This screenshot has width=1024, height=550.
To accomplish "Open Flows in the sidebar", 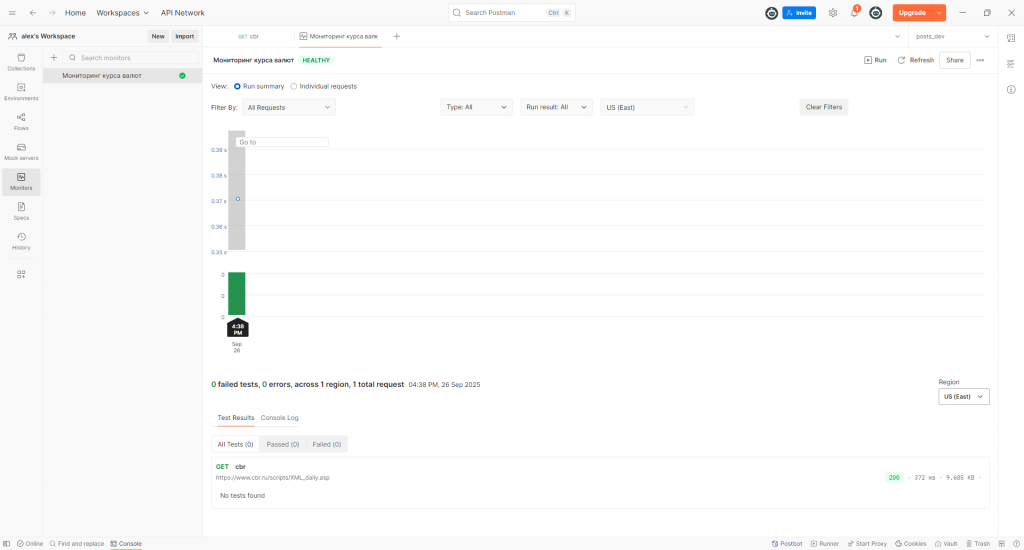I will [x=21, y=121].
